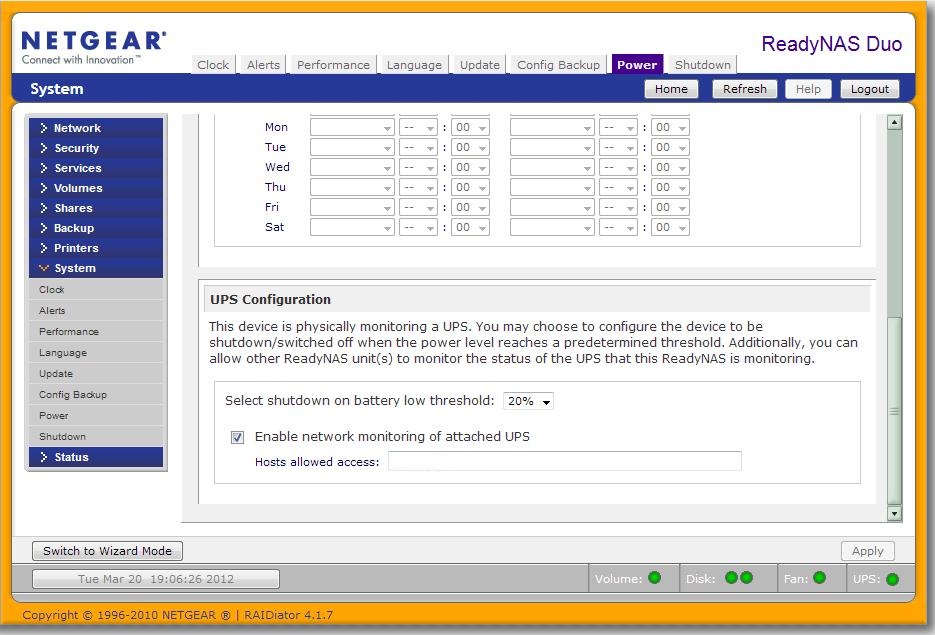Click the scroll down arrow
935x635 pixels.
click(x=894, y=514)
